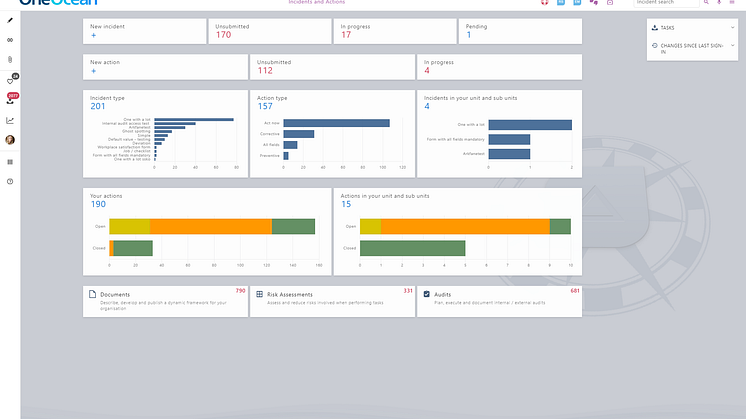Click yellow Open segment in Your actions chart

pyautogui.click(x=129, y=226)
